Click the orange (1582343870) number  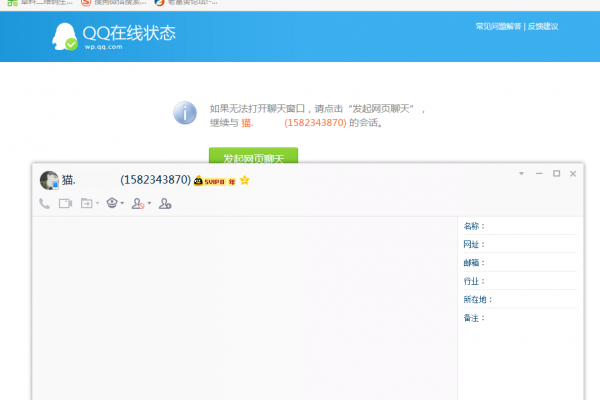315,123
